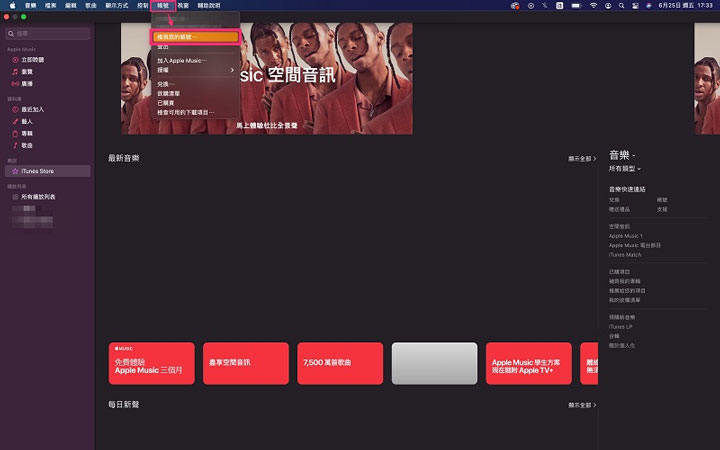Open the Apple Music 學生方案 promo card
720x450 pixels.
tap(529, 363)
